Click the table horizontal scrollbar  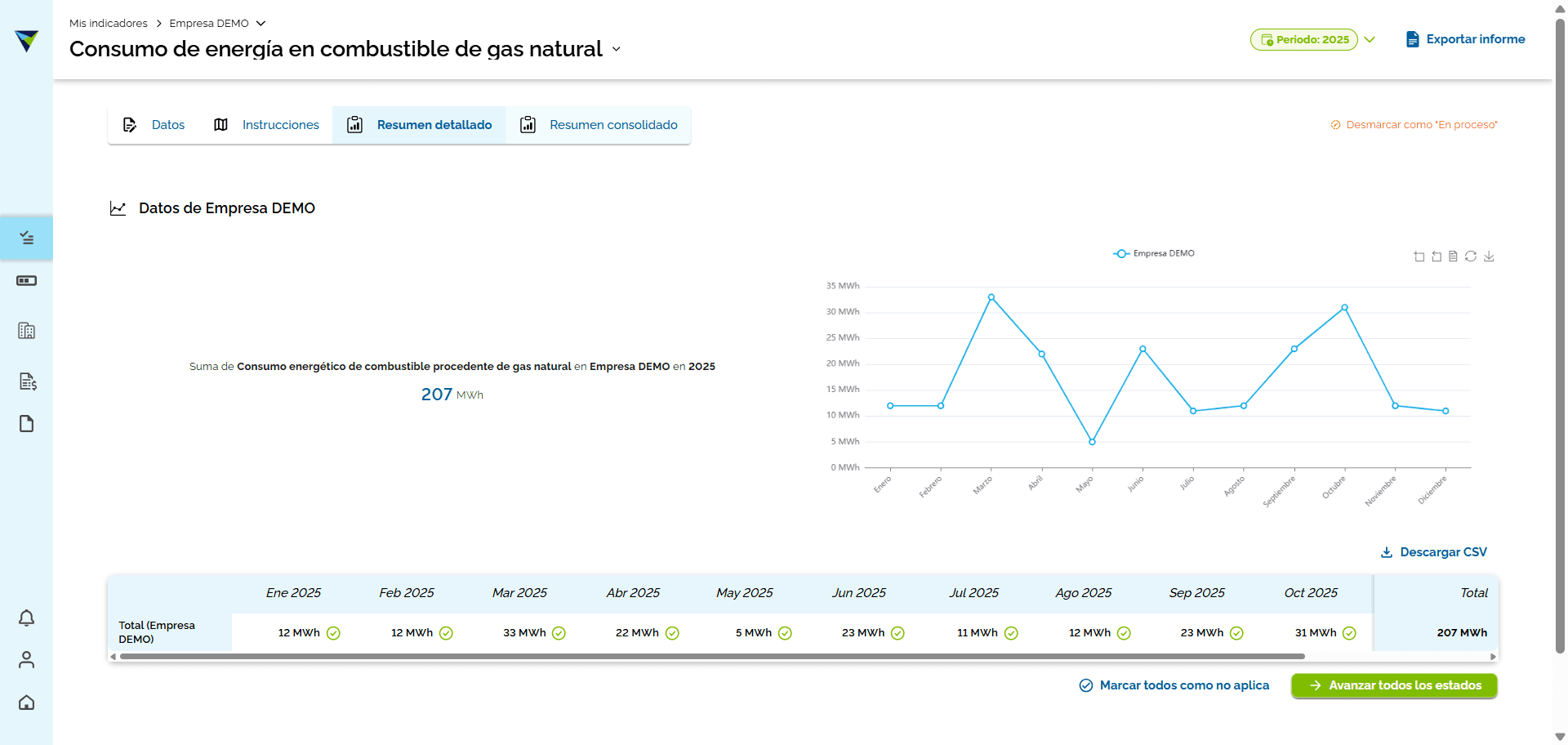[x=712, y=656]
